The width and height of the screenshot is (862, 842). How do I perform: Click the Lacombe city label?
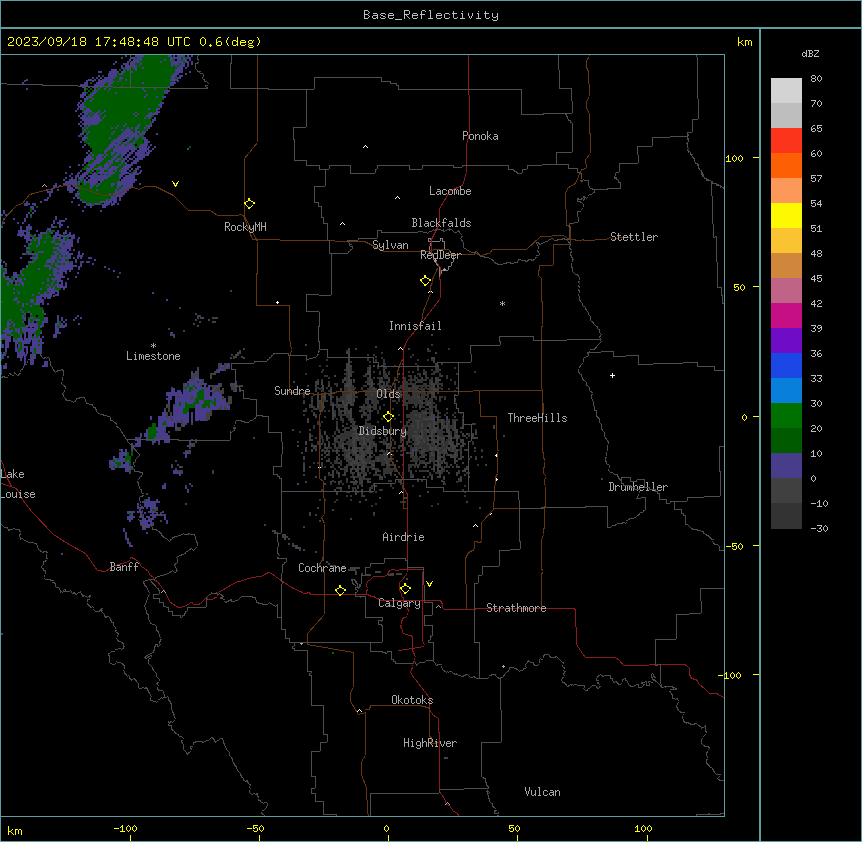click(x=450, y=191)
